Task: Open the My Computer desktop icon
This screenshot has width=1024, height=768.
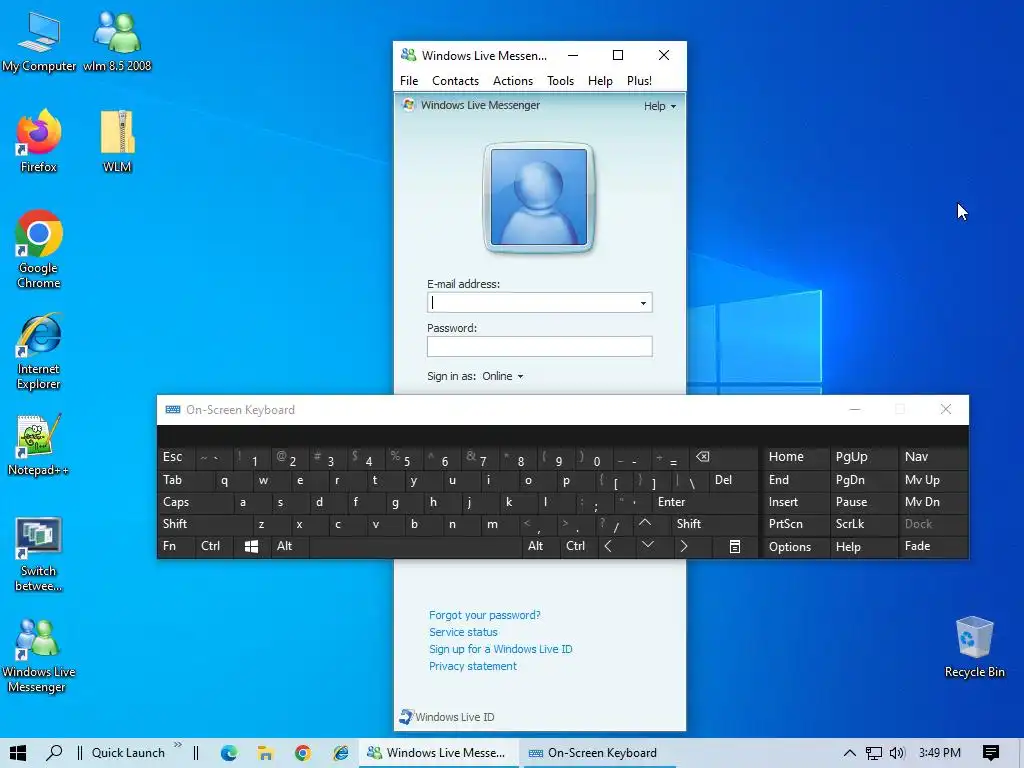Action: click(x=39, y=40)
